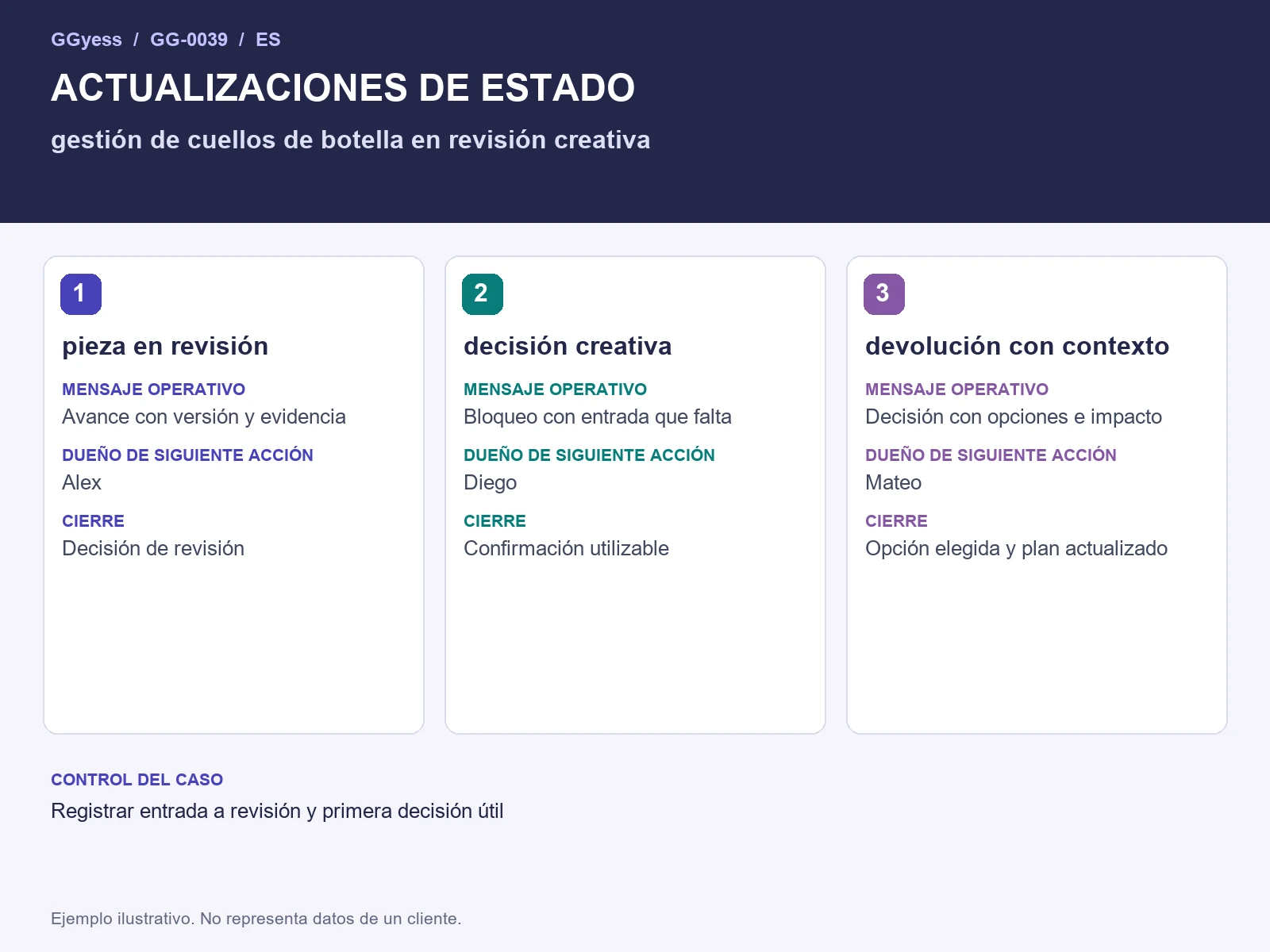This screenshot has width=1270, height=952.
Task: Select text Registrar entrada a revisión
Action: coord(176,811)
